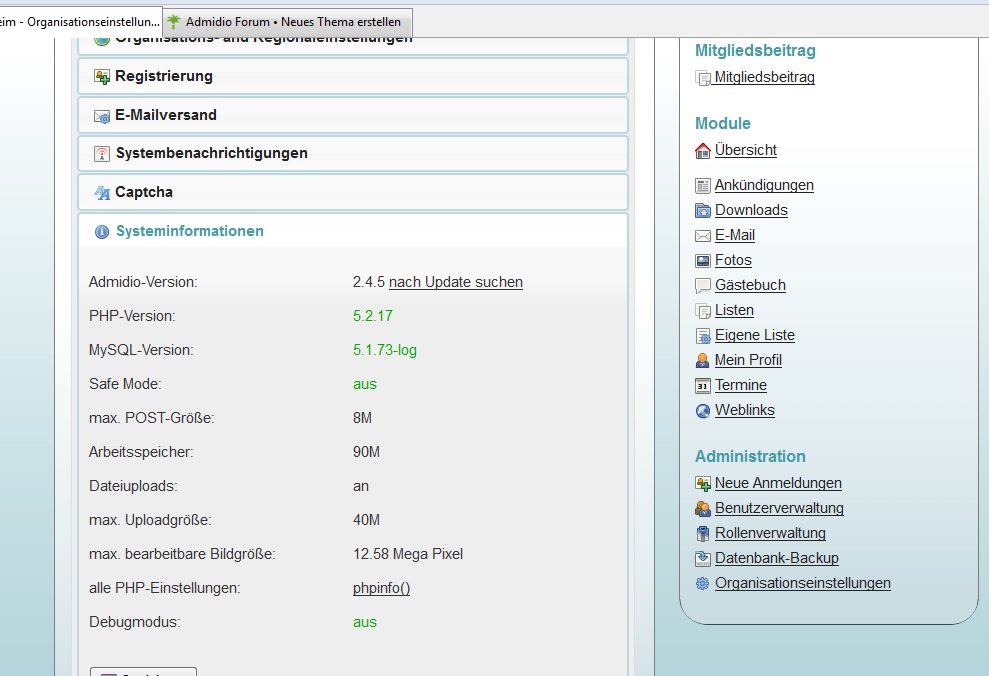989x676 pixels.
Task: Click the Ankündigungen icon in sidebar
Action: pos(703,186)
